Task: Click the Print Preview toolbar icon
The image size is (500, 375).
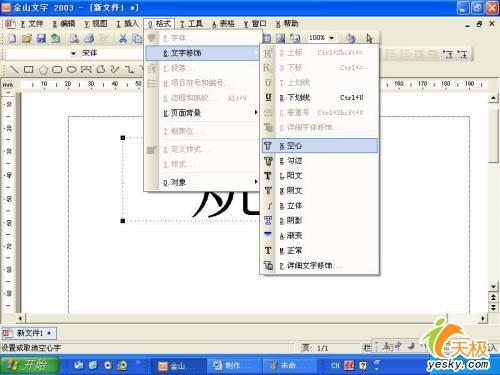Action: [x=74, y=38]
